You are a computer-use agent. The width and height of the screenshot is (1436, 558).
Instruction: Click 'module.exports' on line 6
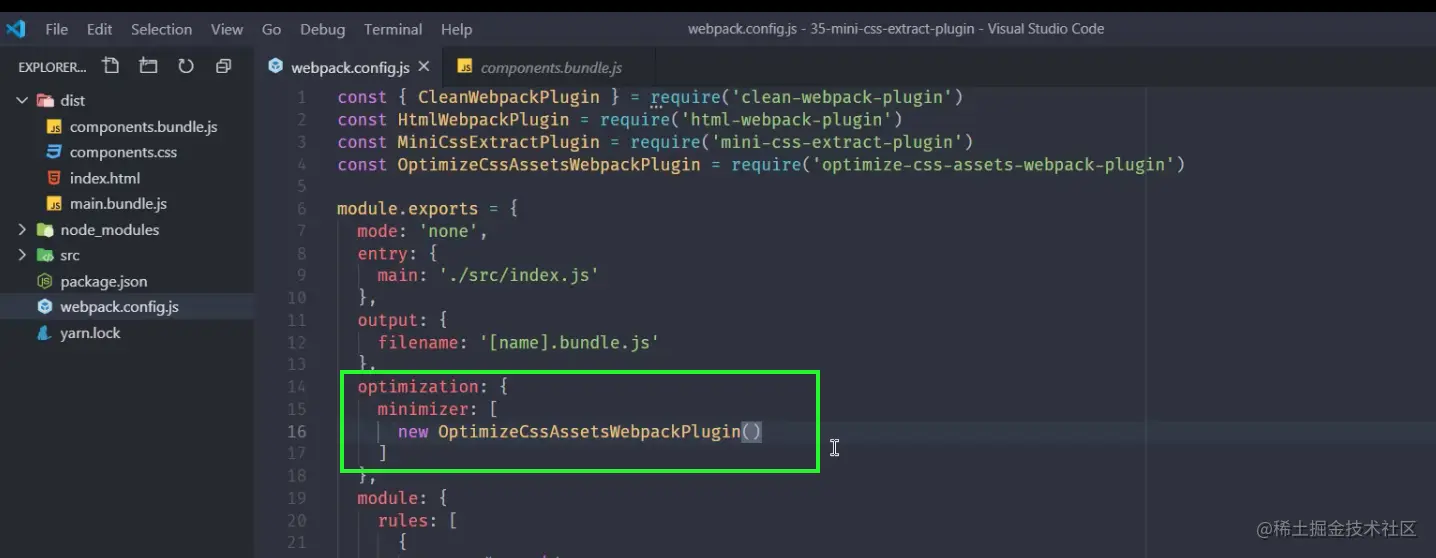[408, 209]
